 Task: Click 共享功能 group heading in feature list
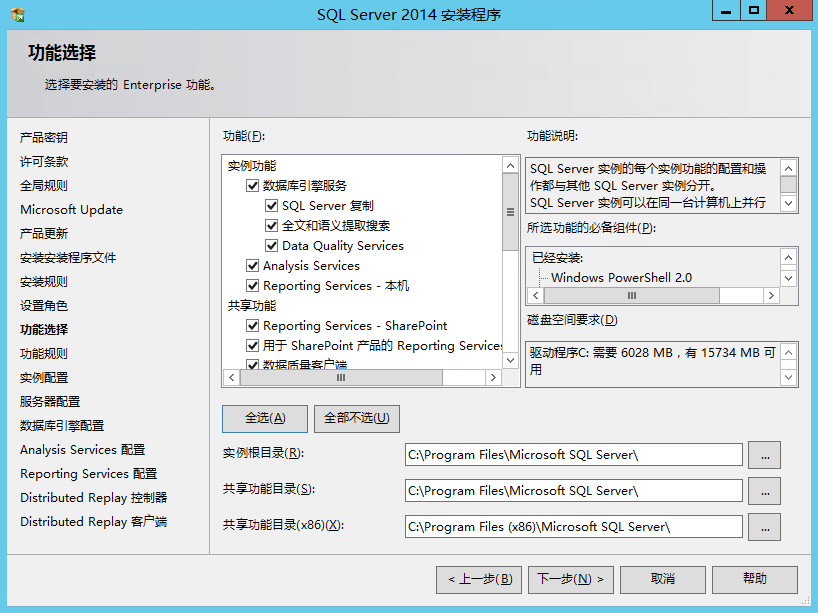(x=252, y=305)
